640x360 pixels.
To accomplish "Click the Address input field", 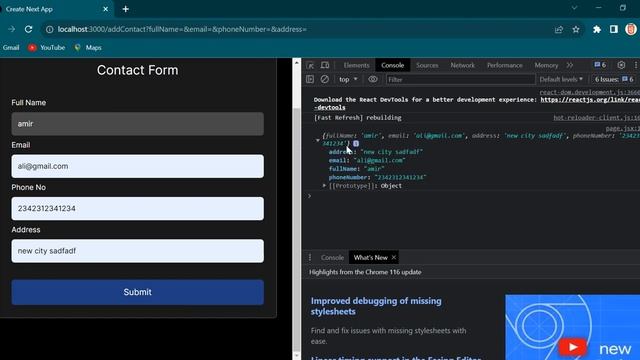I will click(x=138, y=251).
